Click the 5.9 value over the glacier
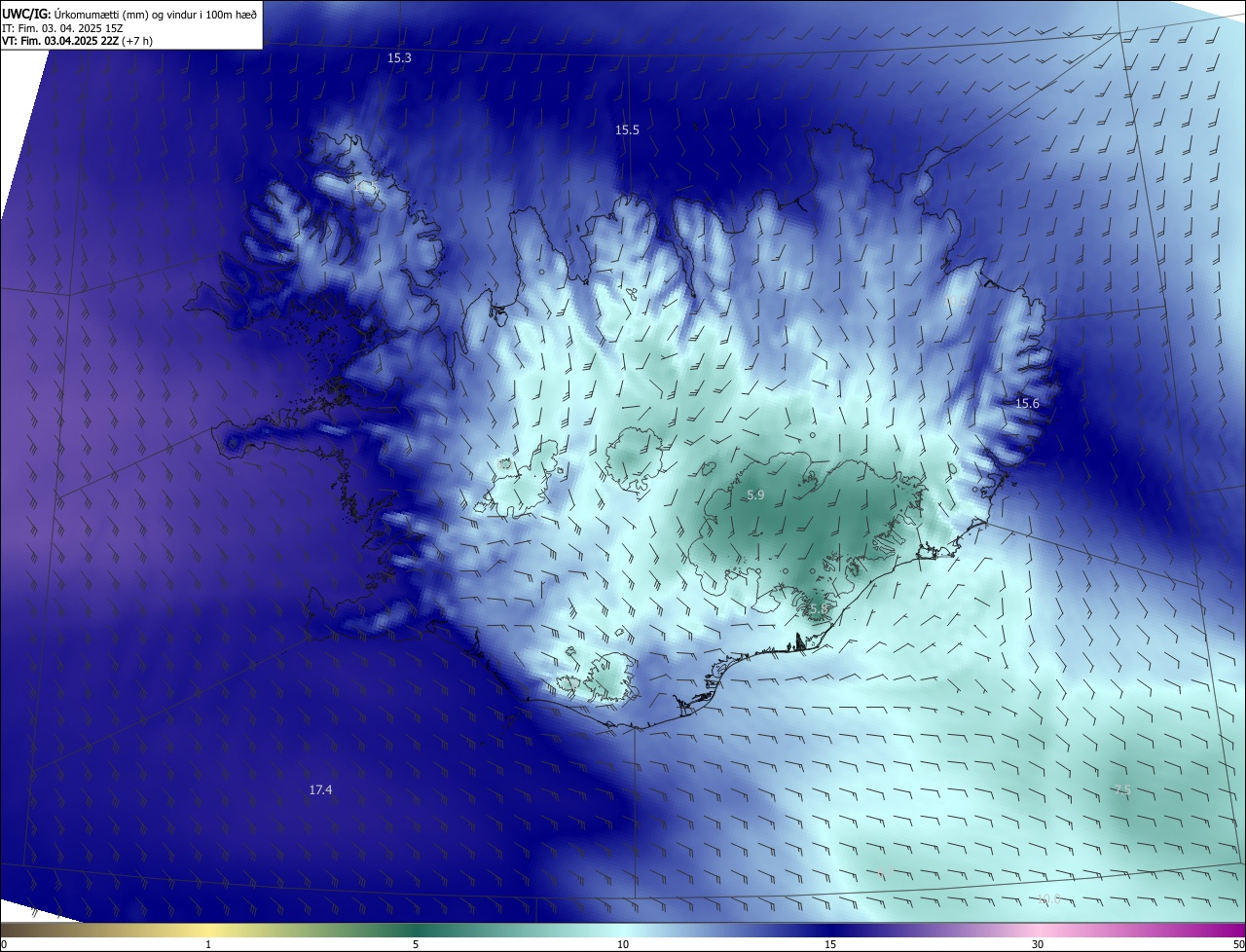 tap(755, 495)
